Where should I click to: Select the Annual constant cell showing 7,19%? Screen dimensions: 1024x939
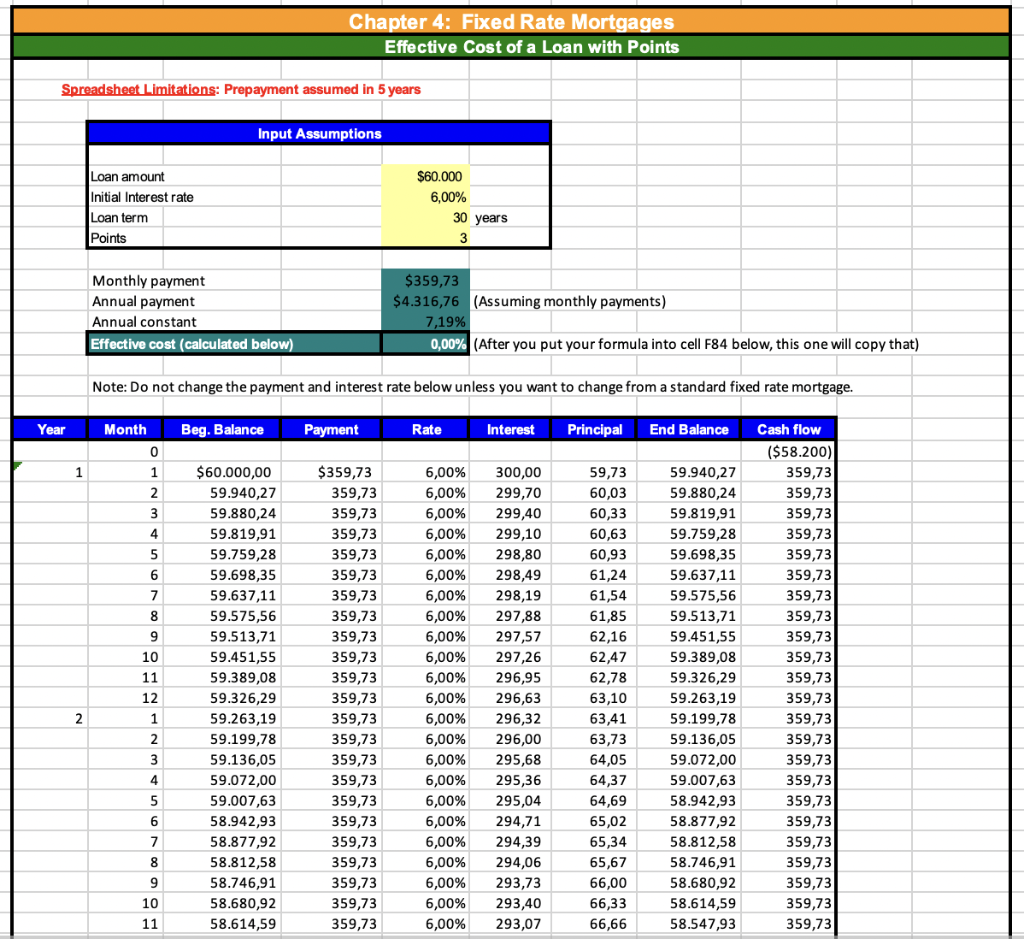(424, 322)
